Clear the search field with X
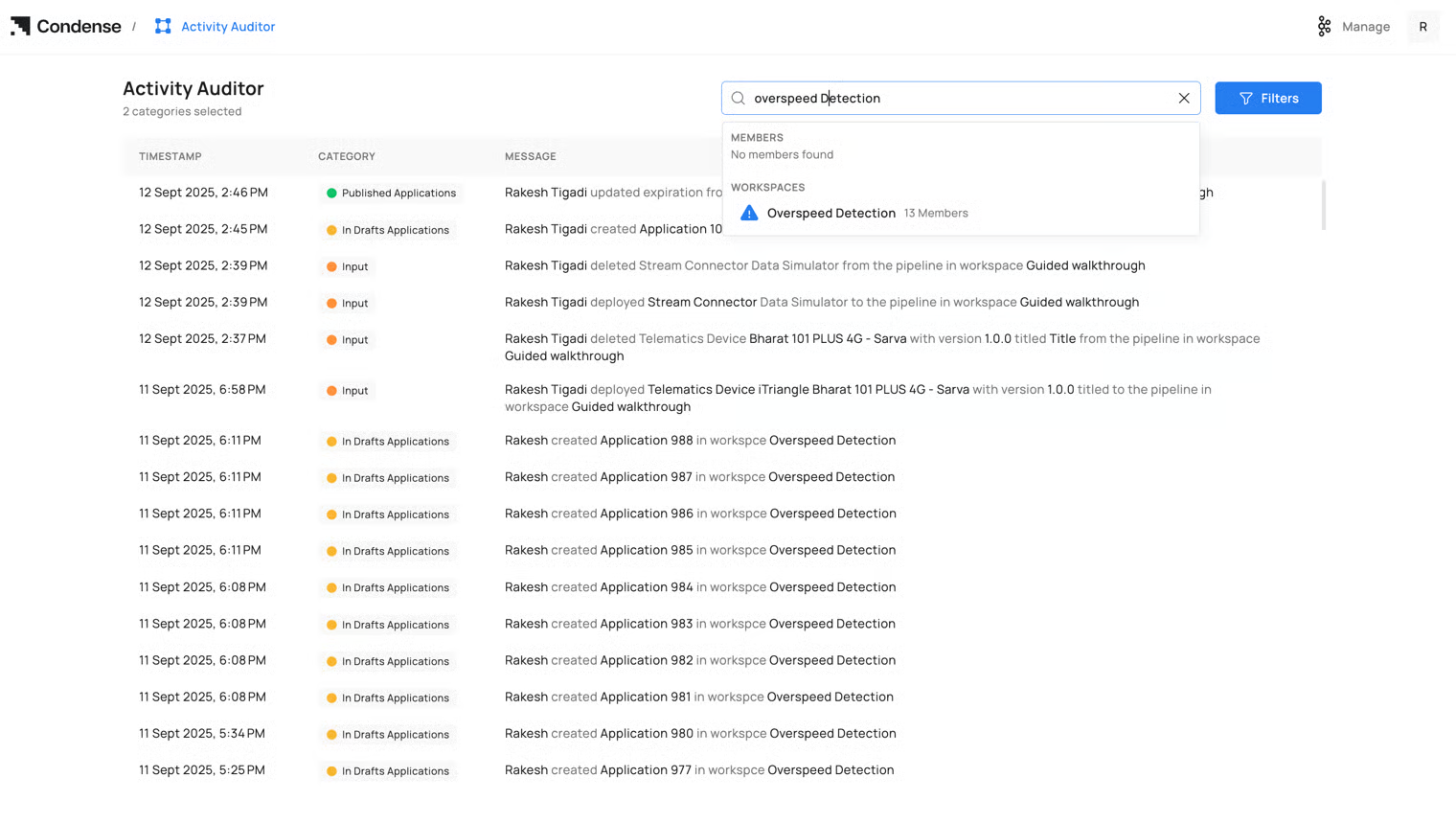Viewport: 1456px width, 823px height. (x=1184, y=98)
